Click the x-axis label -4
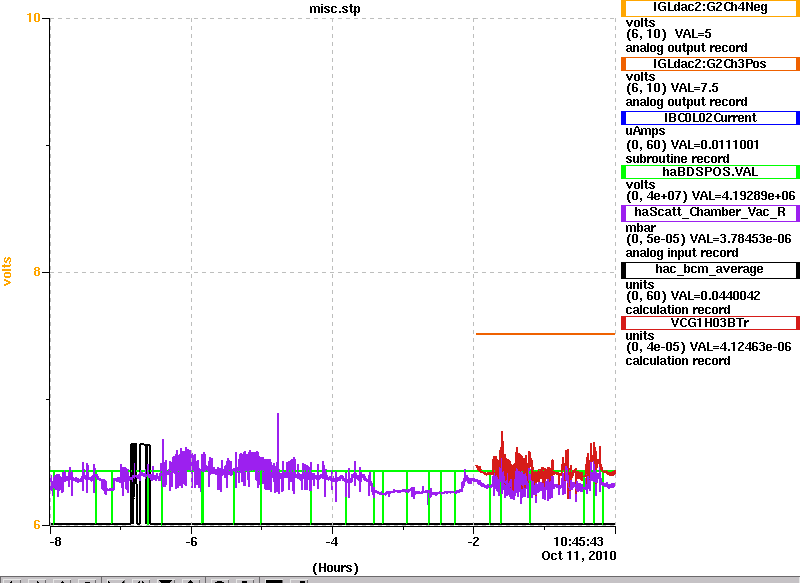800x583 pixels. (x=332, y=542)
